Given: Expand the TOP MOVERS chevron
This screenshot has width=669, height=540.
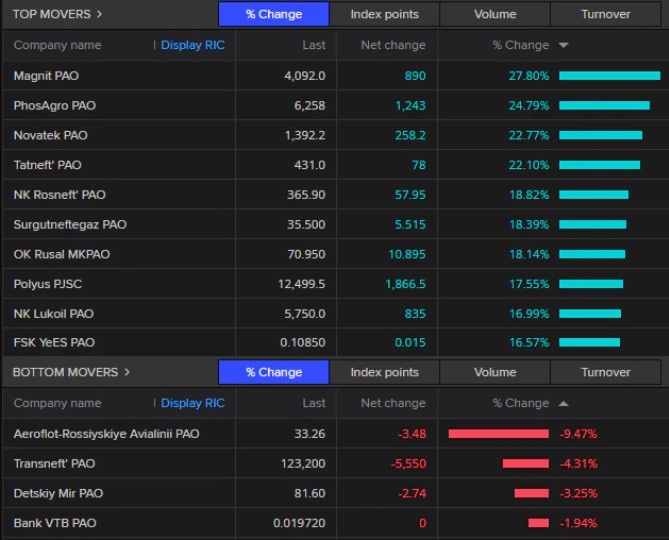Looking at the screenshot, I should pyautogui.click(x=99, y=14).
